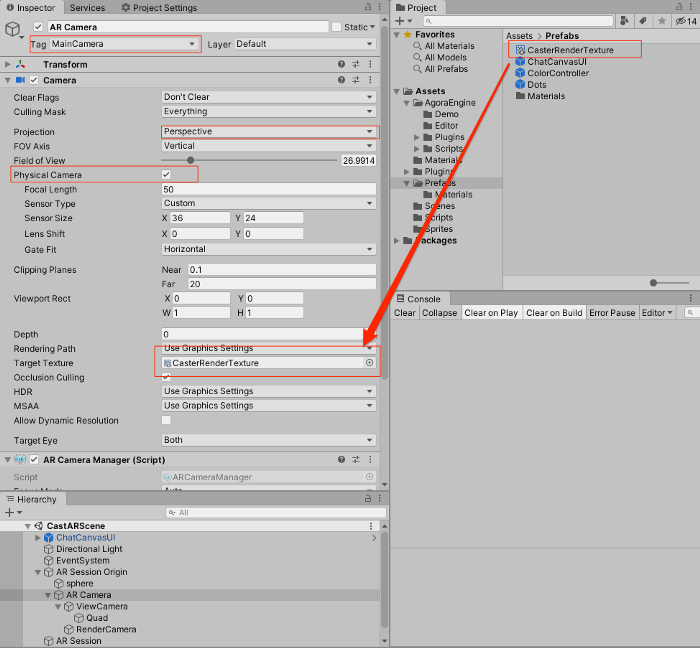Open Target Texture object picker circle
Image resolution: width=700 pixels, height=648 pixels.
click(370, 363)
